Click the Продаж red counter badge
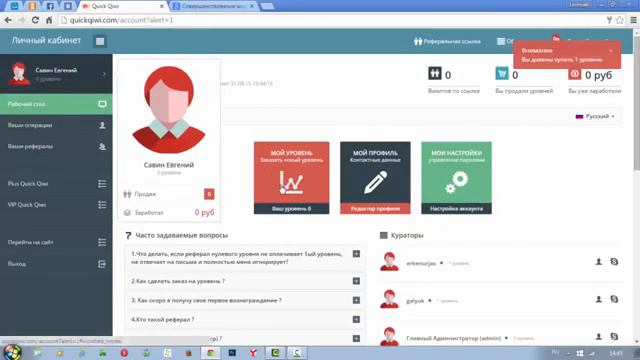640x360 pixels. [209, 194]
